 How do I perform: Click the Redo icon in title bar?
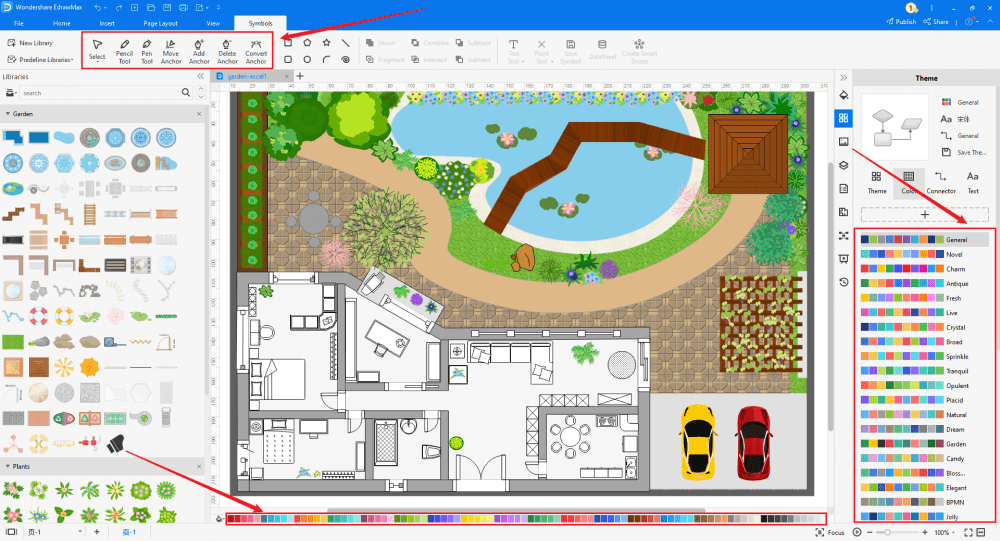pyautogui.click(x=119, y=8)
